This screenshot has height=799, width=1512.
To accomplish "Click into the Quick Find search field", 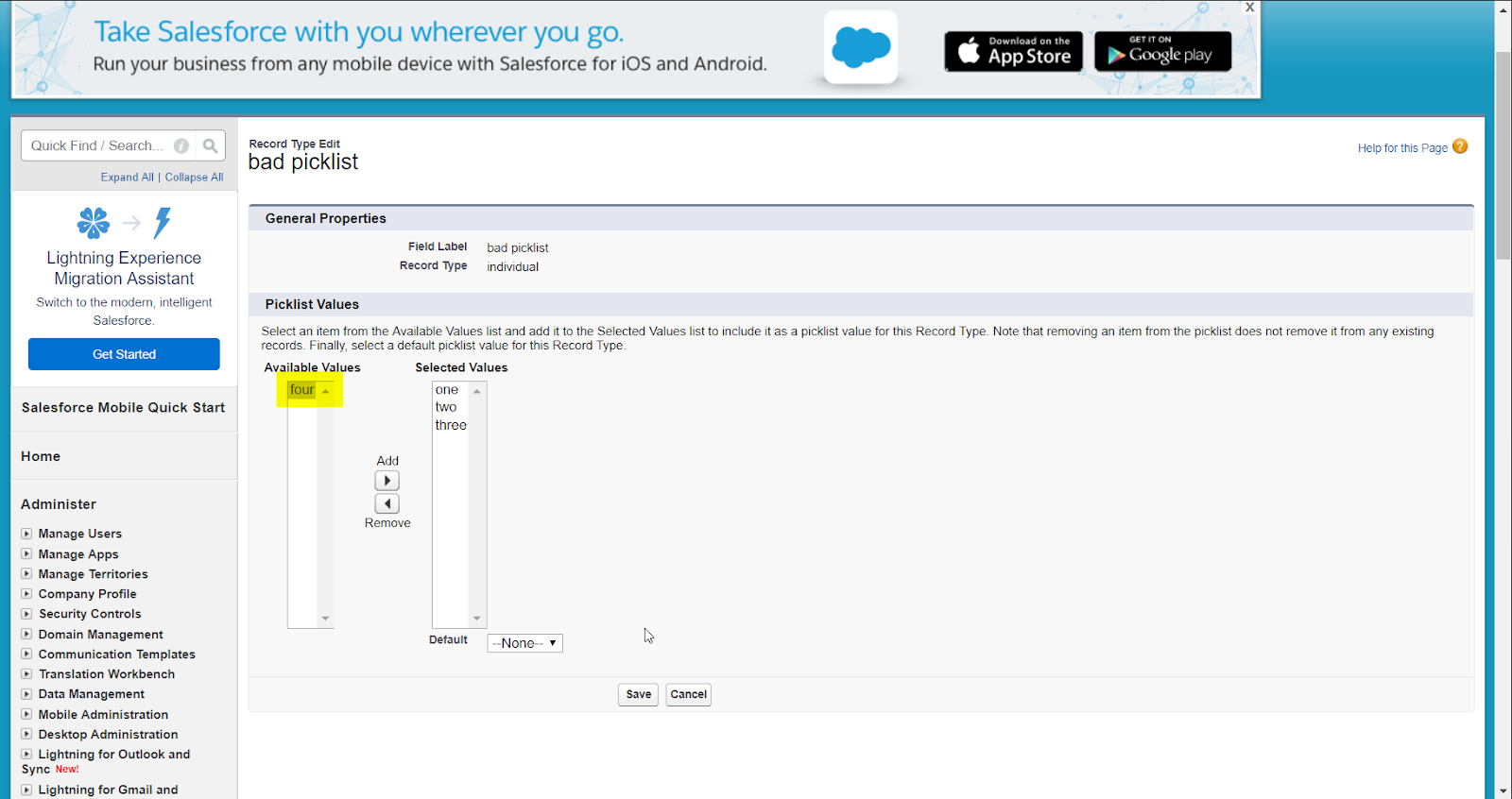I will [x=94, y=145].
